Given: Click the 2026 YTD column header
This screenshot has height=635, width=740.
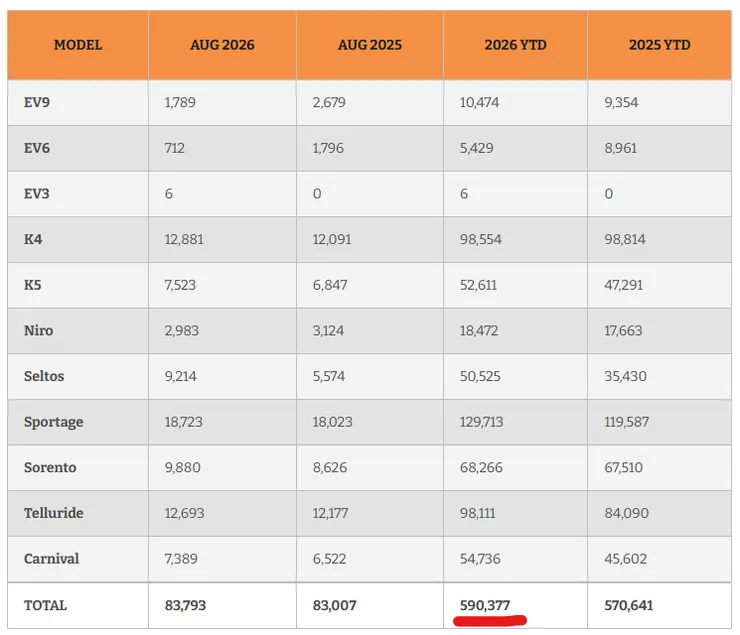Looking at the screenshot, I should pyautogui.click(x=515, y=45).
